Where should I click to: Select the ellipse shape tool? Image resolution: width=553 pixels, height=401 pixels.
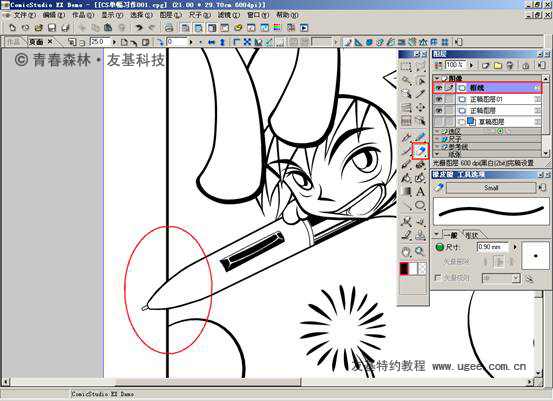420,205
